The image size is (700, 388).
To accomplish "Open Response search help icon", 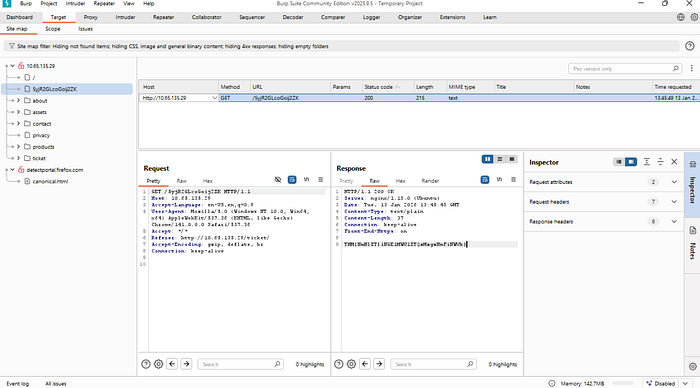I will tap(338, 364).
